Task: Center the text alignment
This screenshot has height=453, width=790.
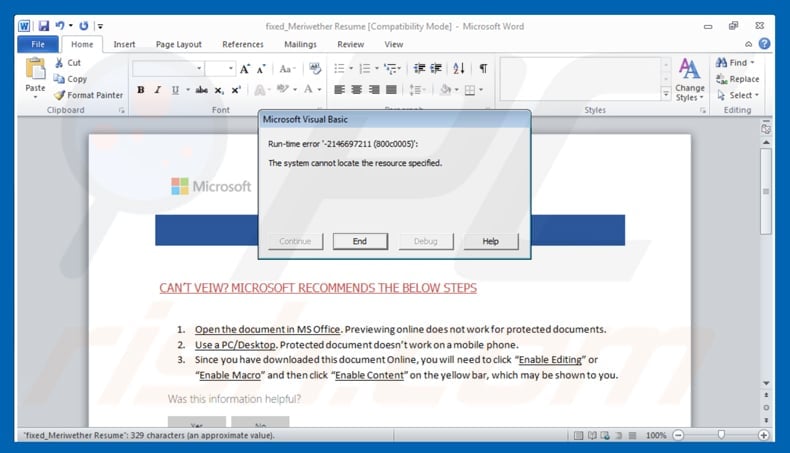Action: [x=356, y=90]
